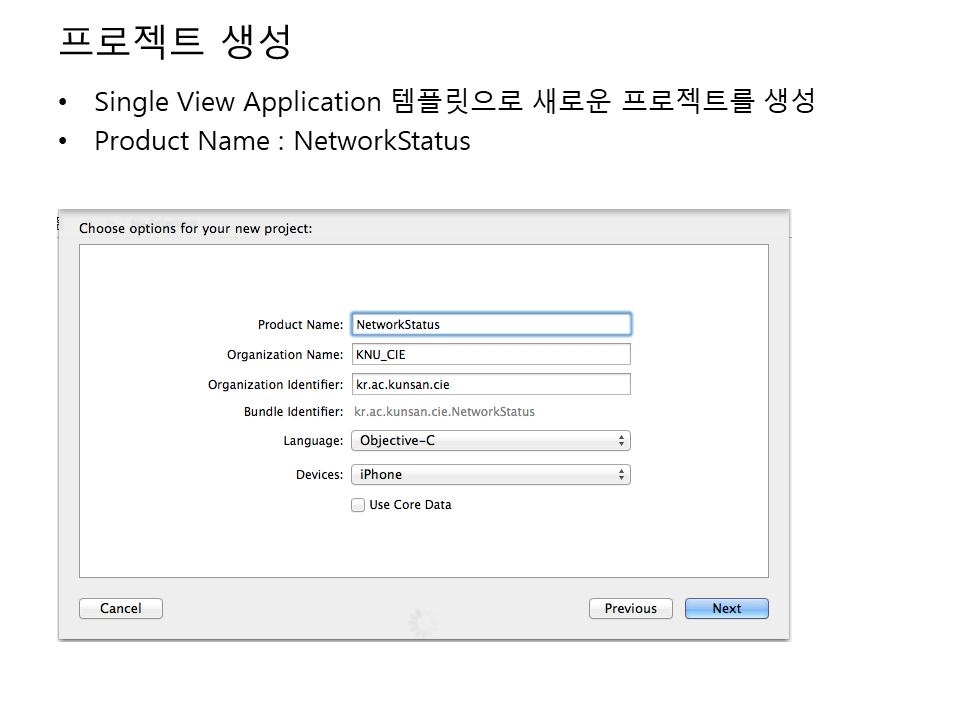
Task: Go back with the Previous button
Action: 630,609
